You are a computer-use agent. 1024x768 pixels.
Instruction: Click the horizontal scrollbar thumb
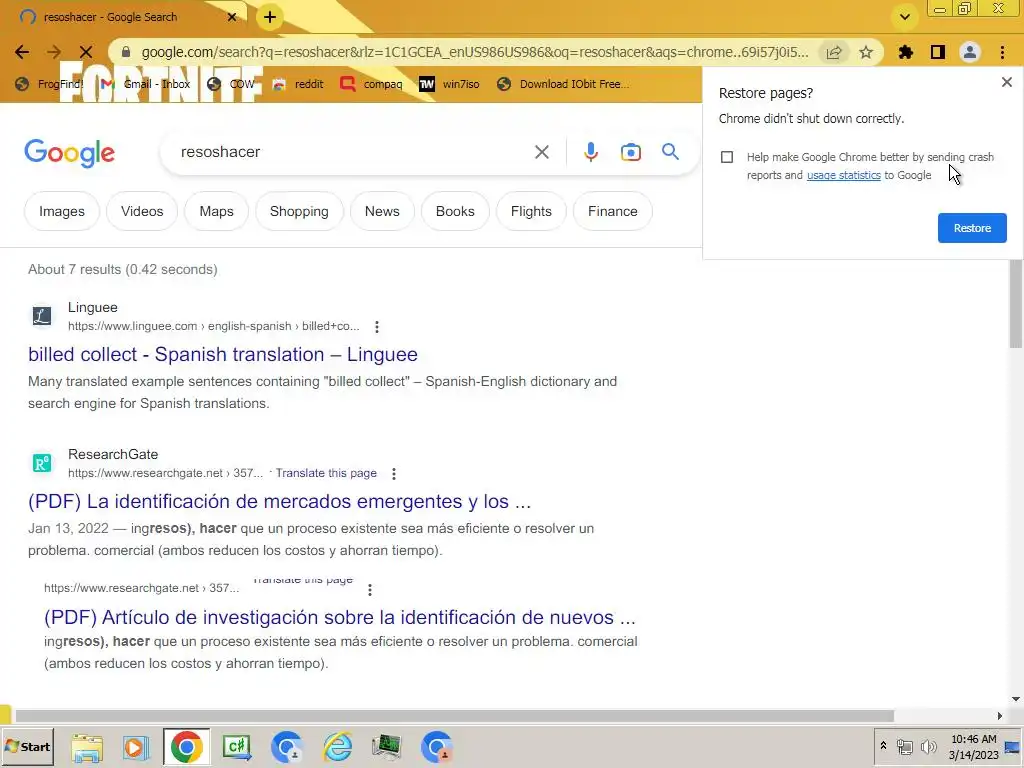click(x=454, y=716)
